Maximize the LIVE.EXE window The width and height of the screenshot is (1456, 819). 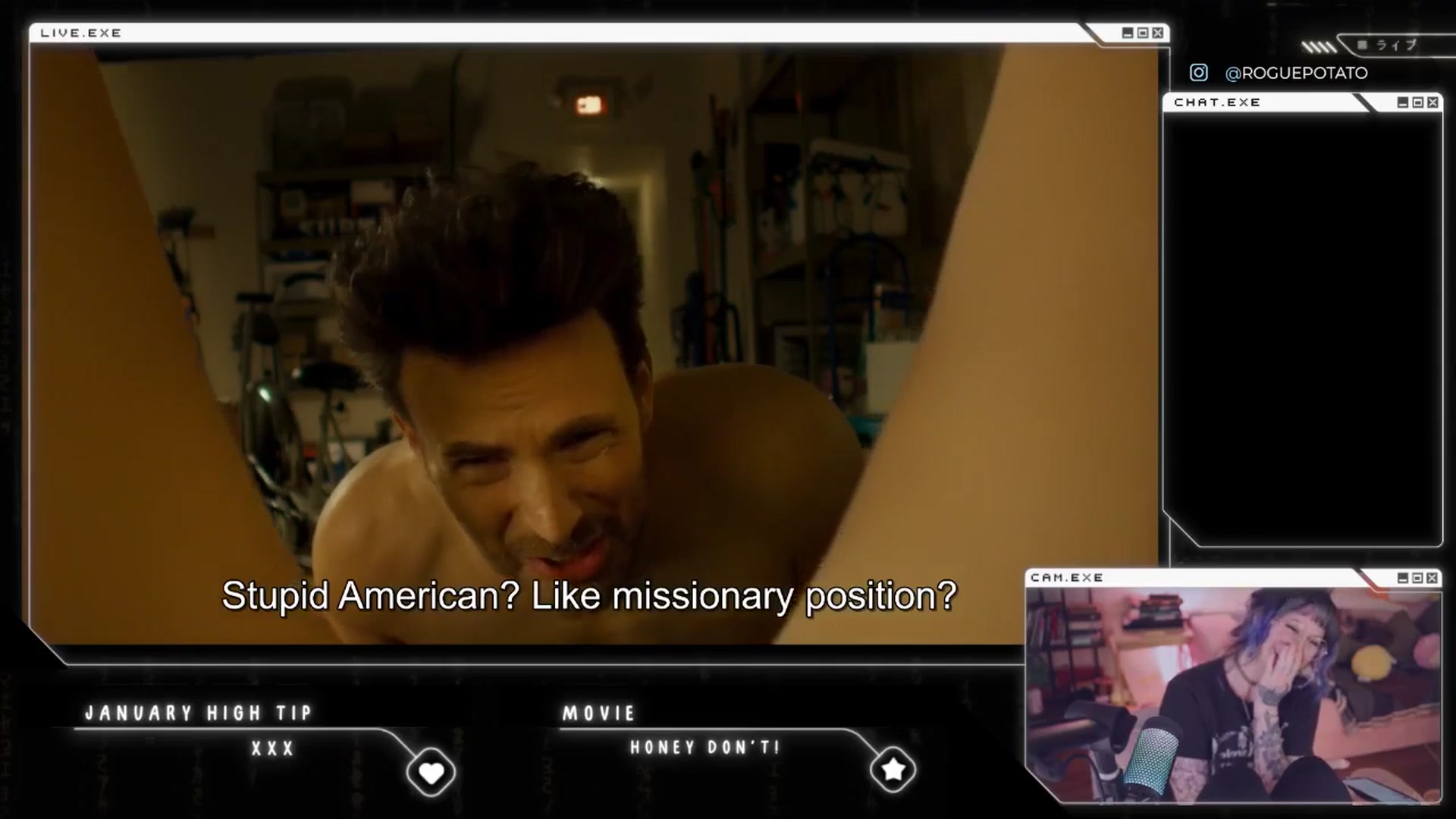pyautogui.click(x=1143, y=33)
